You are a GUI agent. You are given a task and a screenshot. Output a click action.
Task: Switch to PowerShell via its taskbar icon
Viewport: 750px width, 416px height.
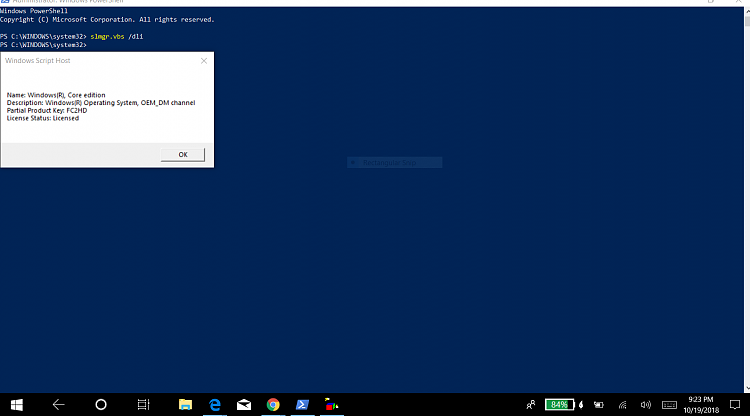click(302, 405)
